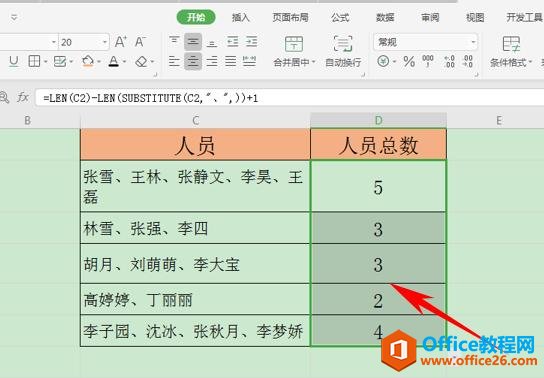Expand the draw border dropdown arrow
The image size is (544, 378).
tap(71, 62)
